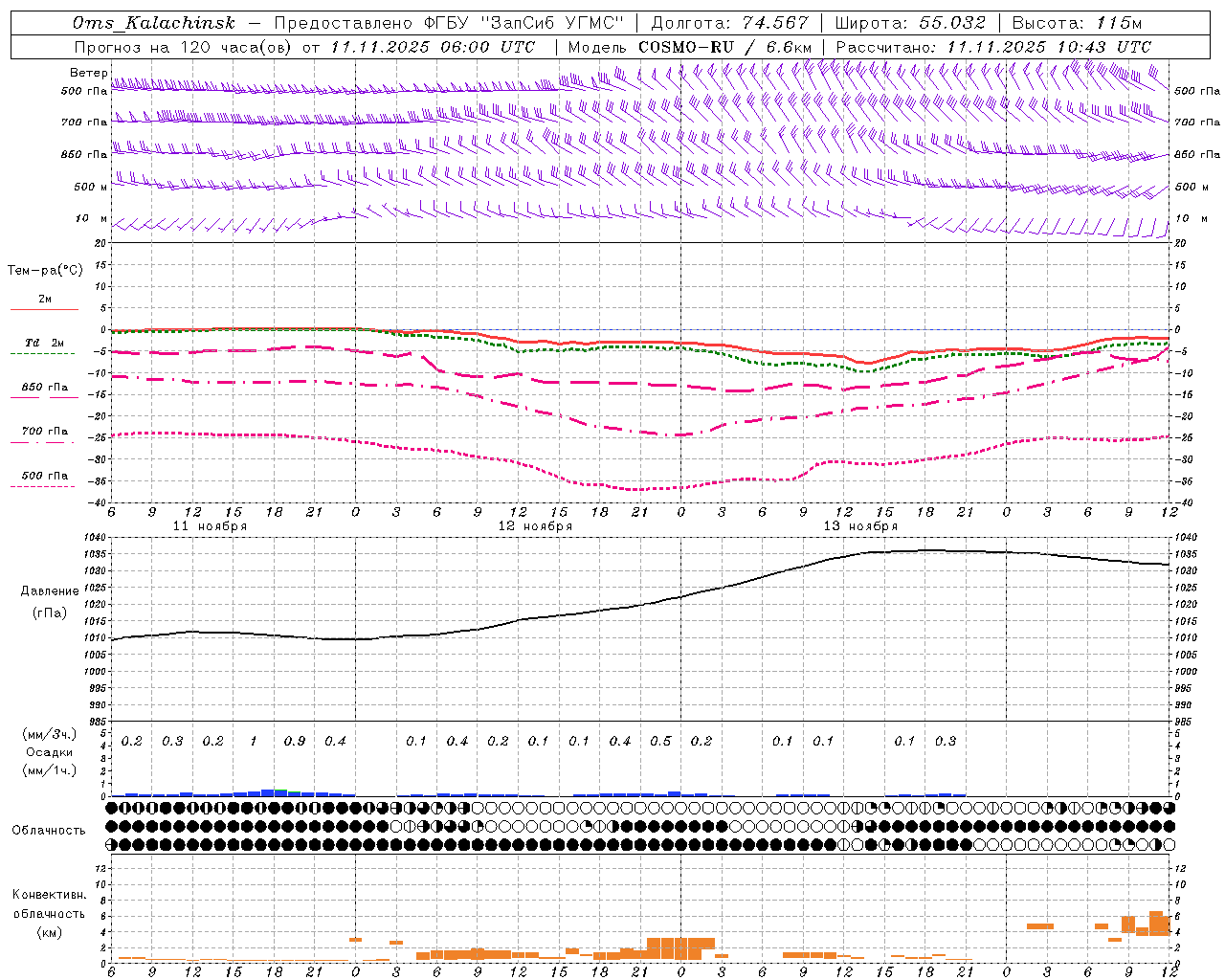Click the Облачность cloud cover label

pos(49,831)
